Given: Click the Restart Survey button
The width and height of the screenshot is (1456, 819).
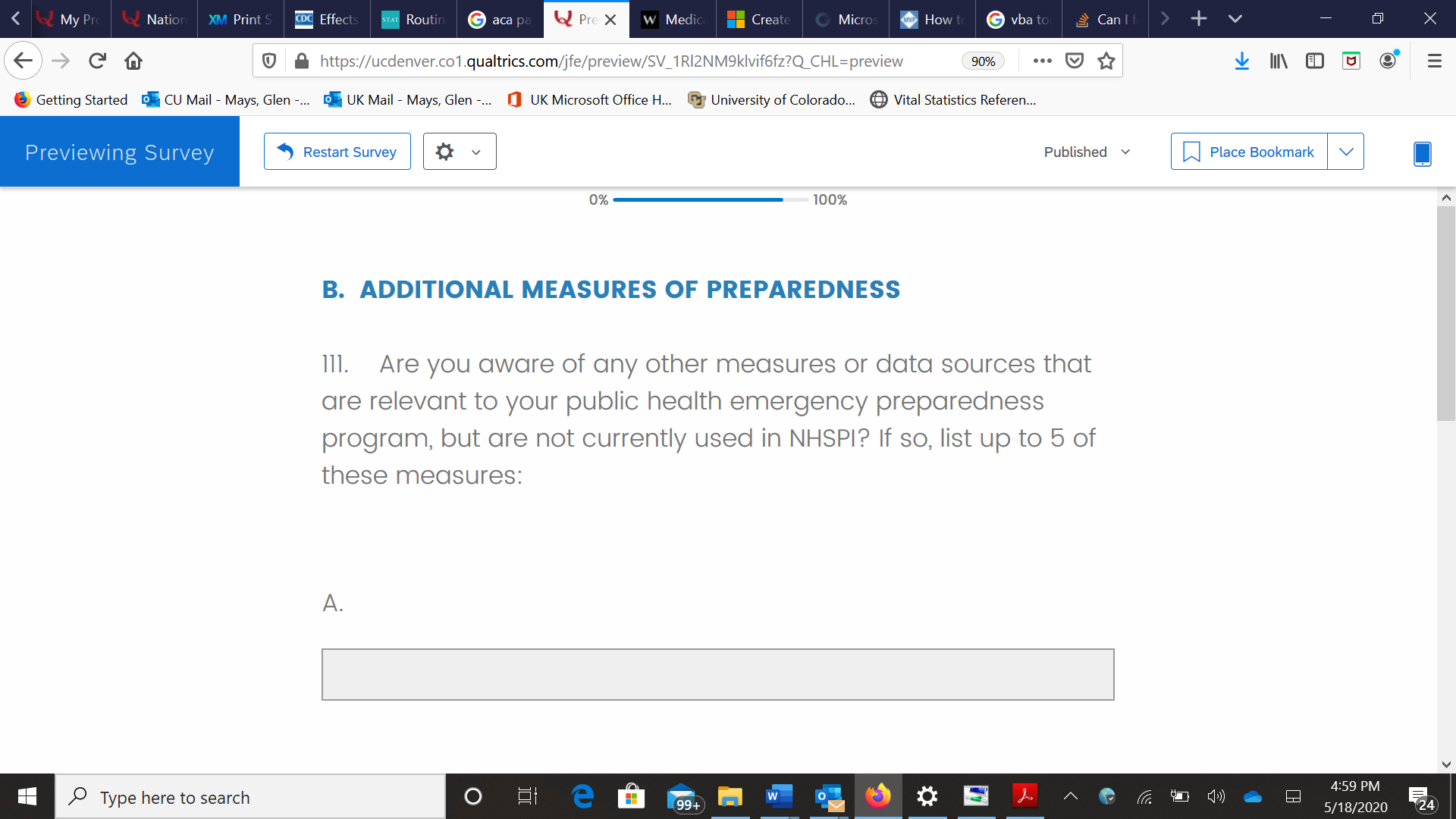Looking at the screenshot, I should (337, 152).
